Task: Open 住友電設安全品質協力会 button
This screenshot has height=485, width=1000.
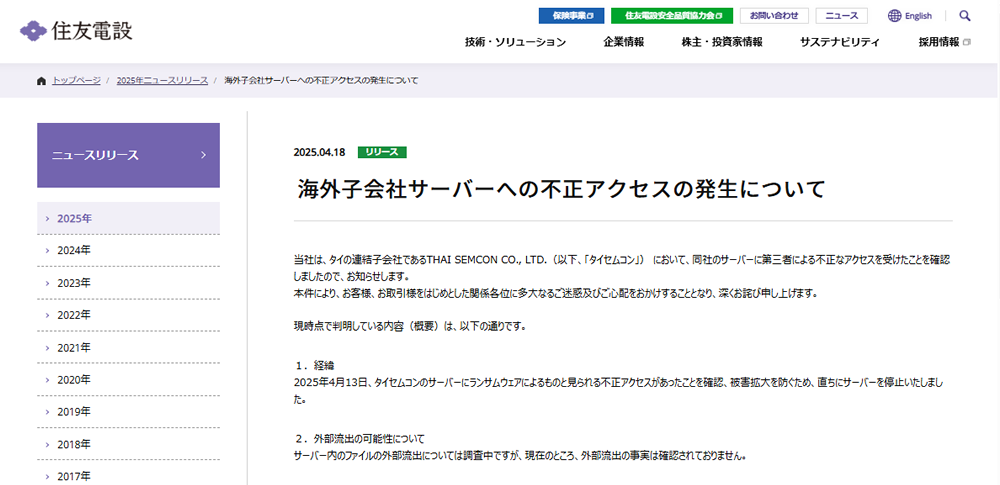Action: 672,16
